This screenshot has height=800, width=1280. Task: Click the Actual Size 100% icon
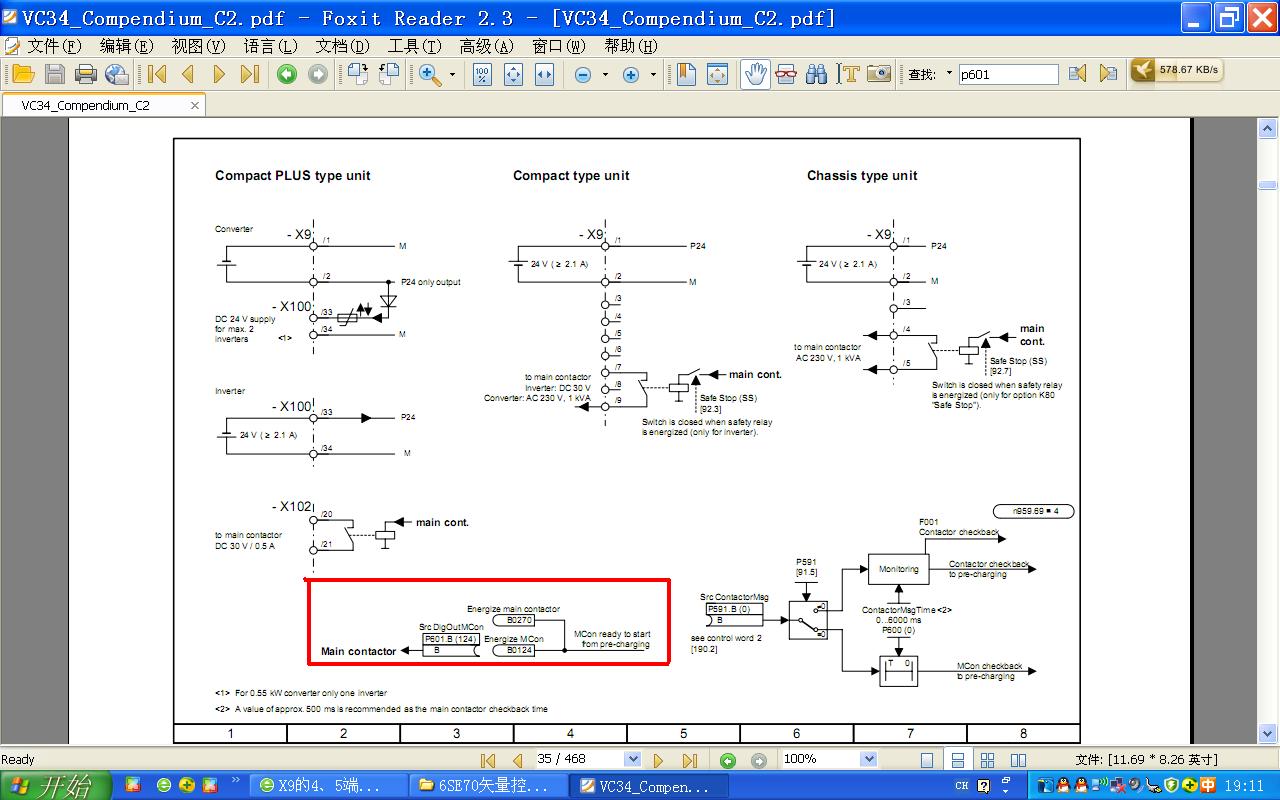[482, 74]
